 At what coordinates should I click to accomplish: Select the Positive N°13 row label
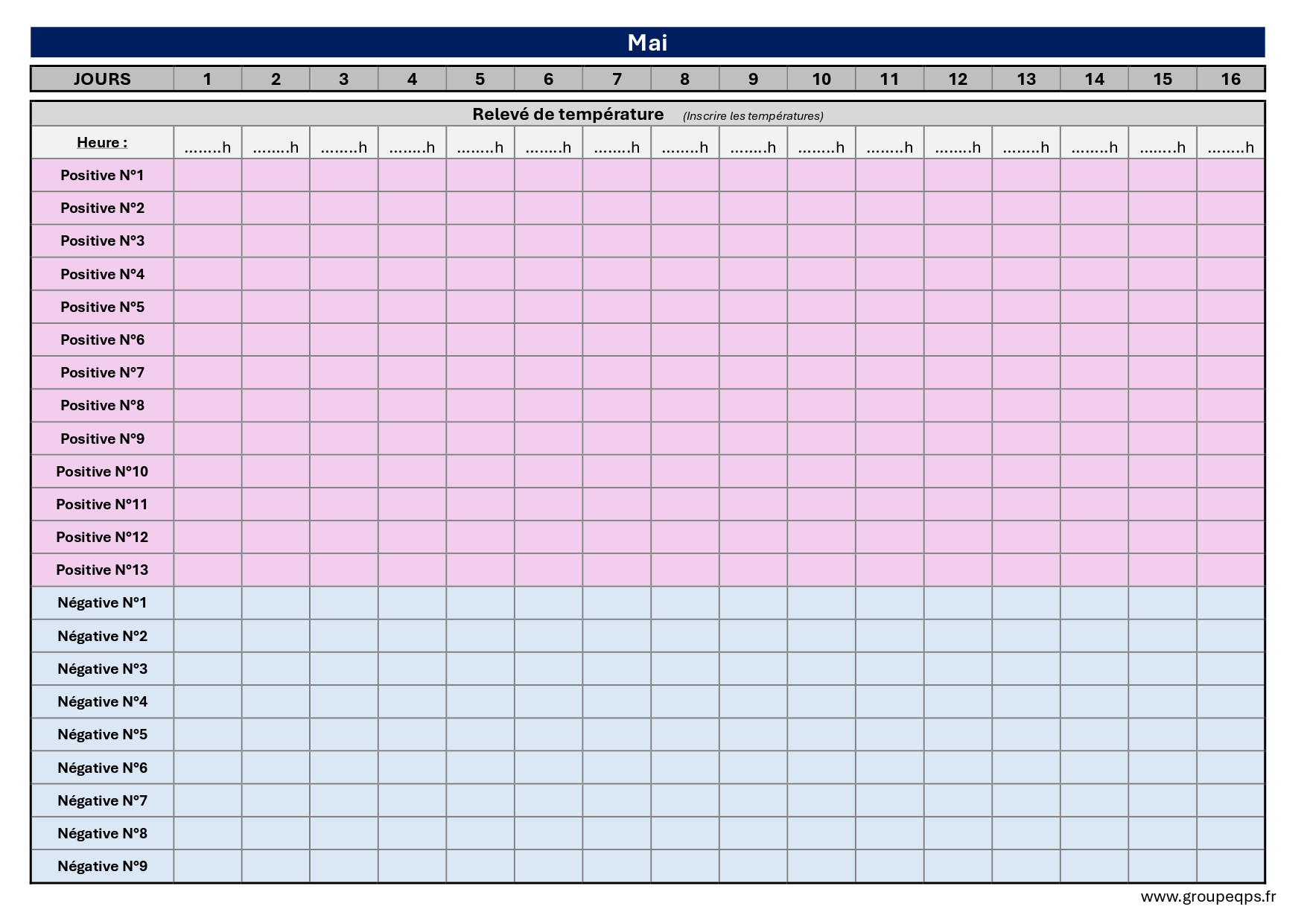[x=102, y=570]
